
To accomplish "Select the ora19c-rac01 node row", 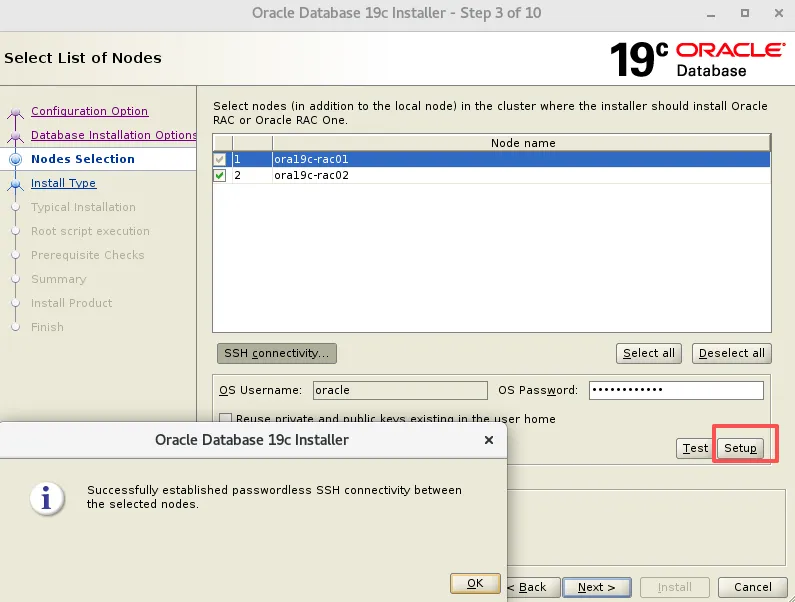I will coord(491,159).
